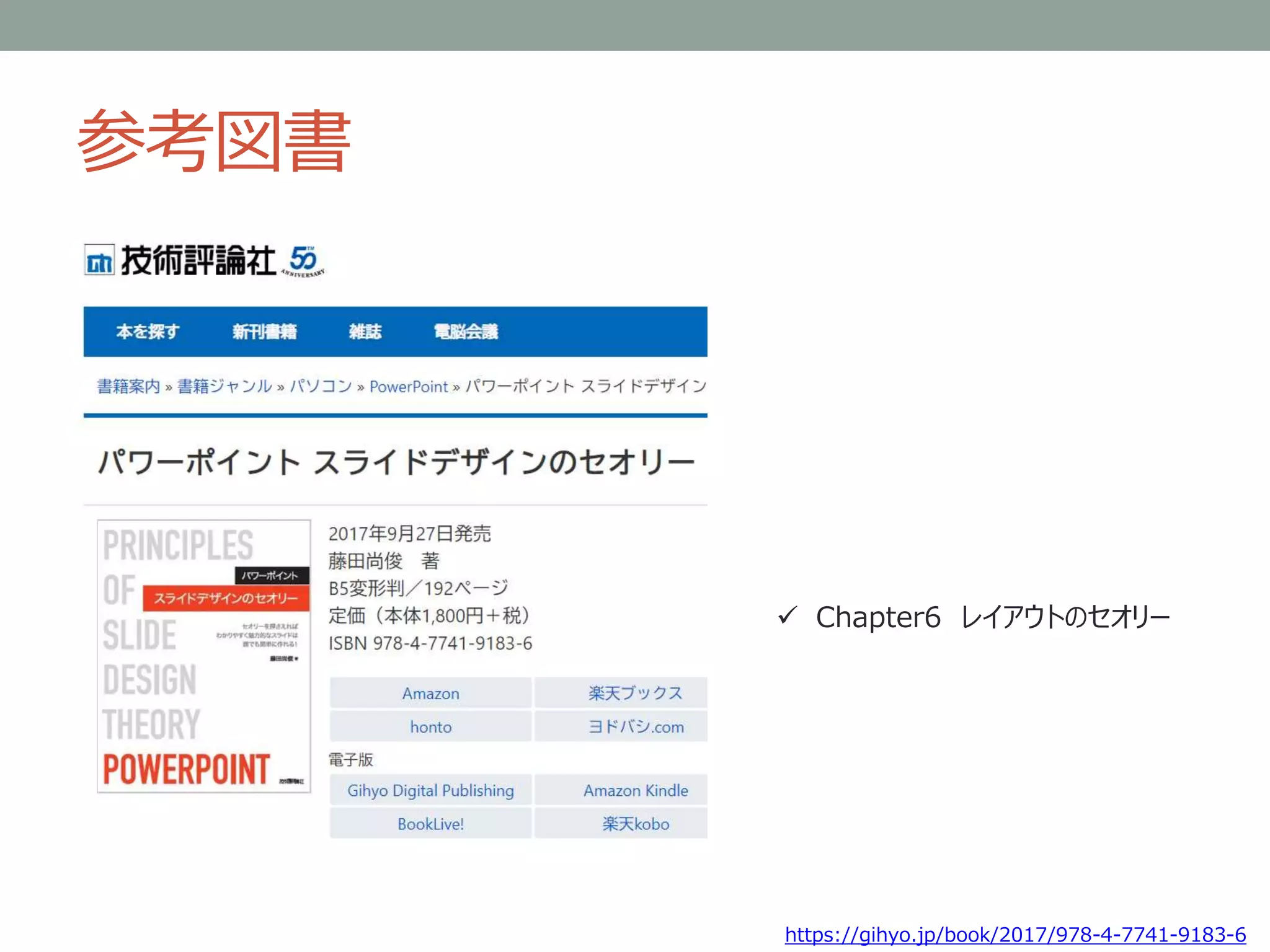The image size is (1270, 952).
Task: Select the 雑誌 navigation item
Action: coord(365,332)
